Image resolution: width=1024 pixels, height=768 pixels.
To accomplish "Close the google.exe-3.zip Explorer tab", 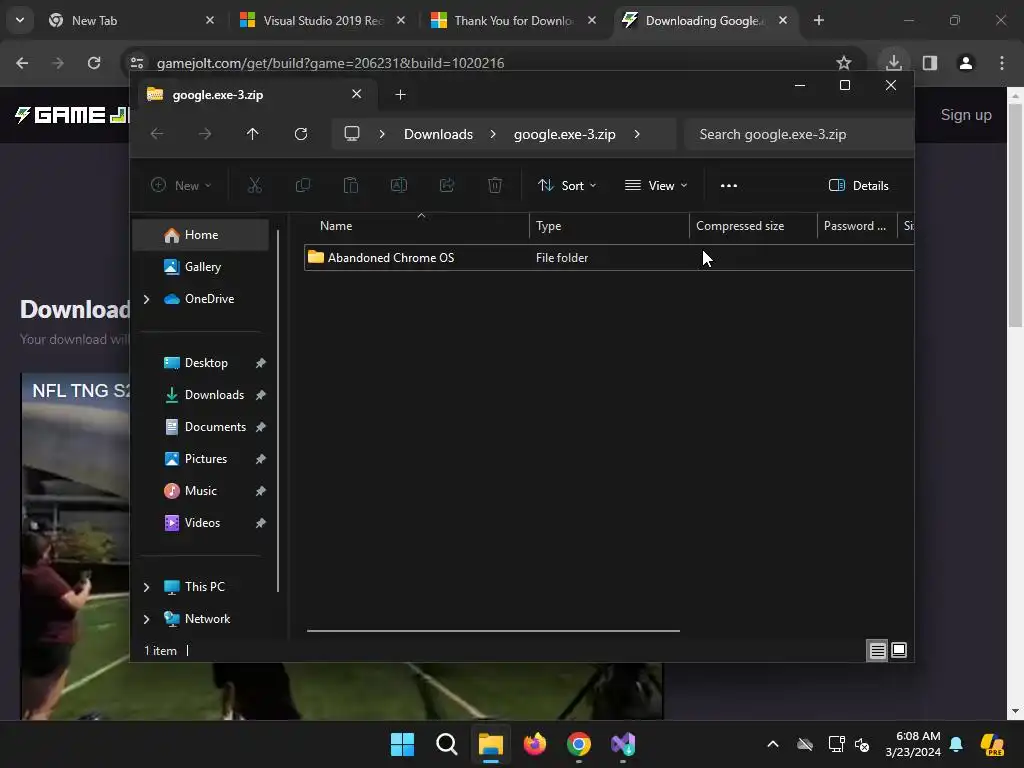I will [x=357, y=94].
